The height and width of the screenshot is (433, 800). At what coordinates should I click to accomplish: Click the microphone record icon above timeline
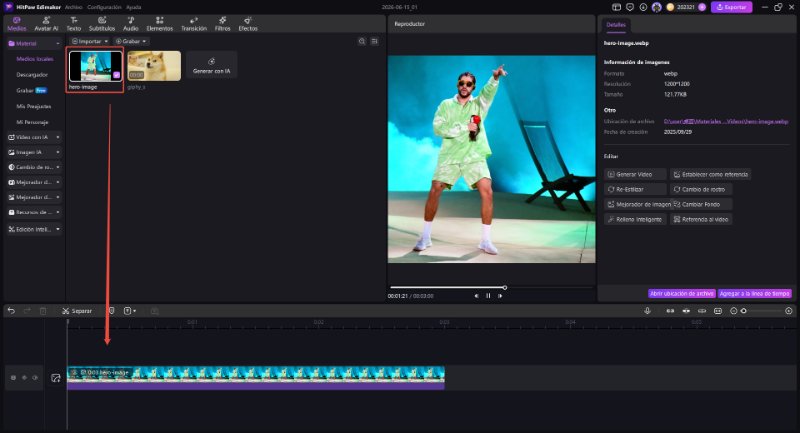647,311
